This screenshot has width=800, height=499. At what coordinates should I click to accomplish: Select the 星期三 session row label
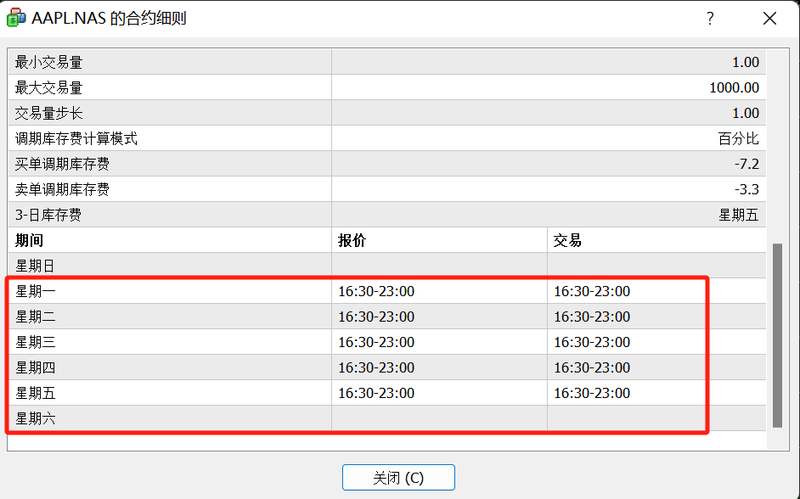coord(35,342)
